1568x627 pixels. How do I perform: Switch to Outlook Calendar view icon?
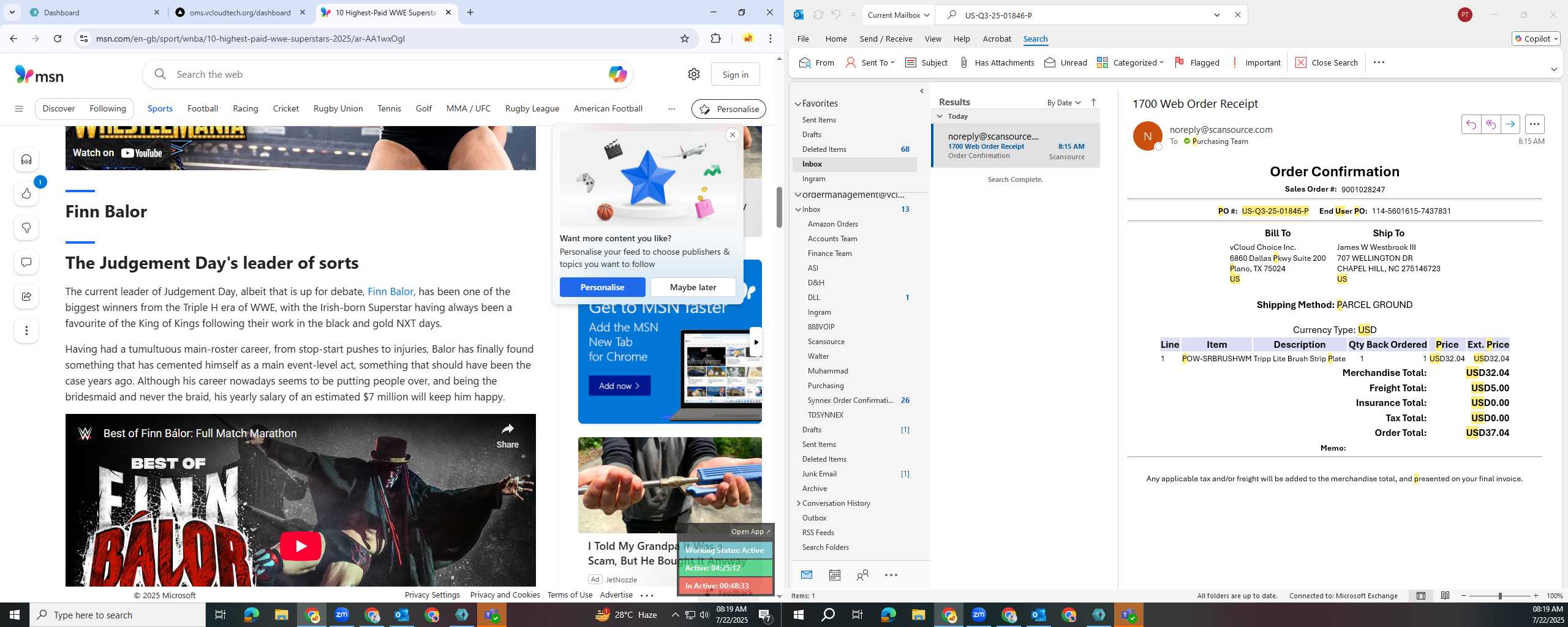click(834, 575)
